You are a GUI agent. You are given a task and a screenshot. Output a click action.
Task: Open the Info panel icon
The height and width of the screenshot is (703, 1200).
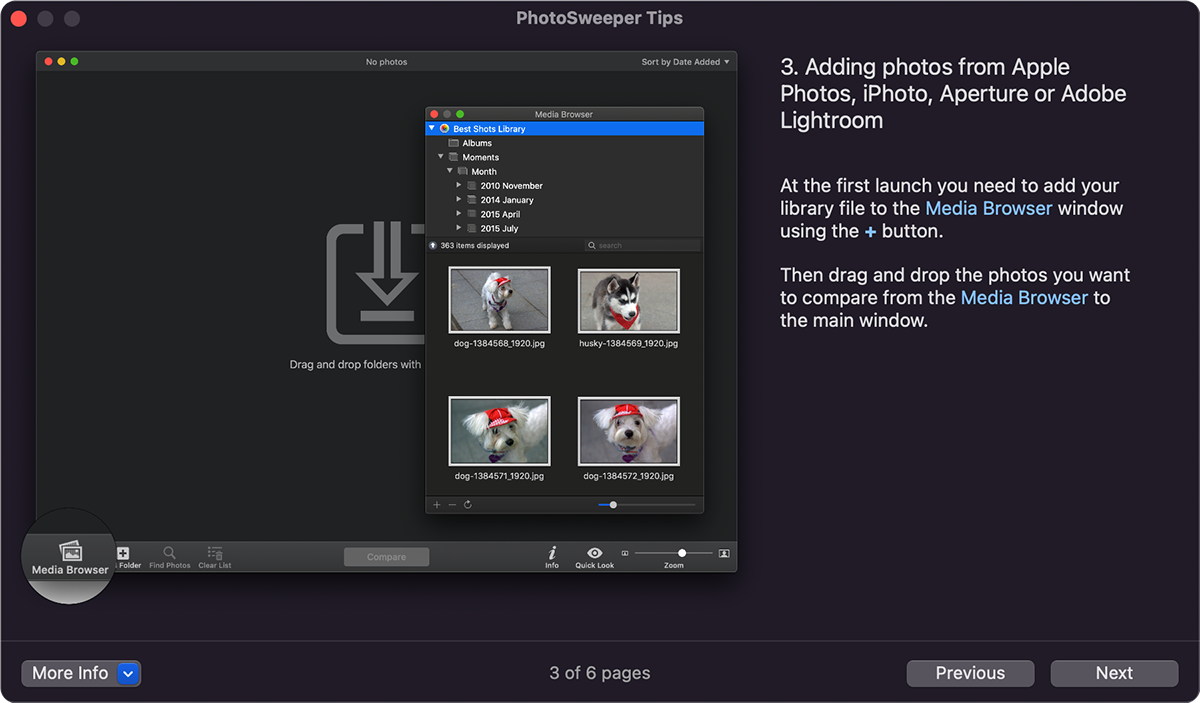(552, 553)
